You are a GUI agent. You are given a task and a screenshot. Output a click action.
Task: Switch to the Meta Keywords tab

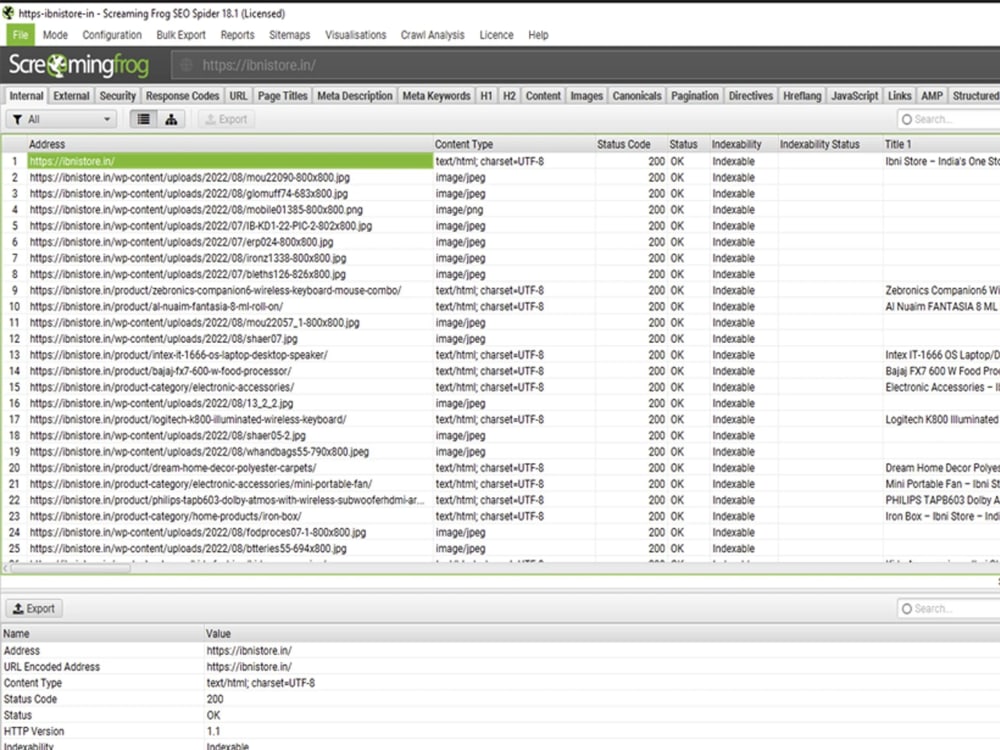(x=436, y=96)
